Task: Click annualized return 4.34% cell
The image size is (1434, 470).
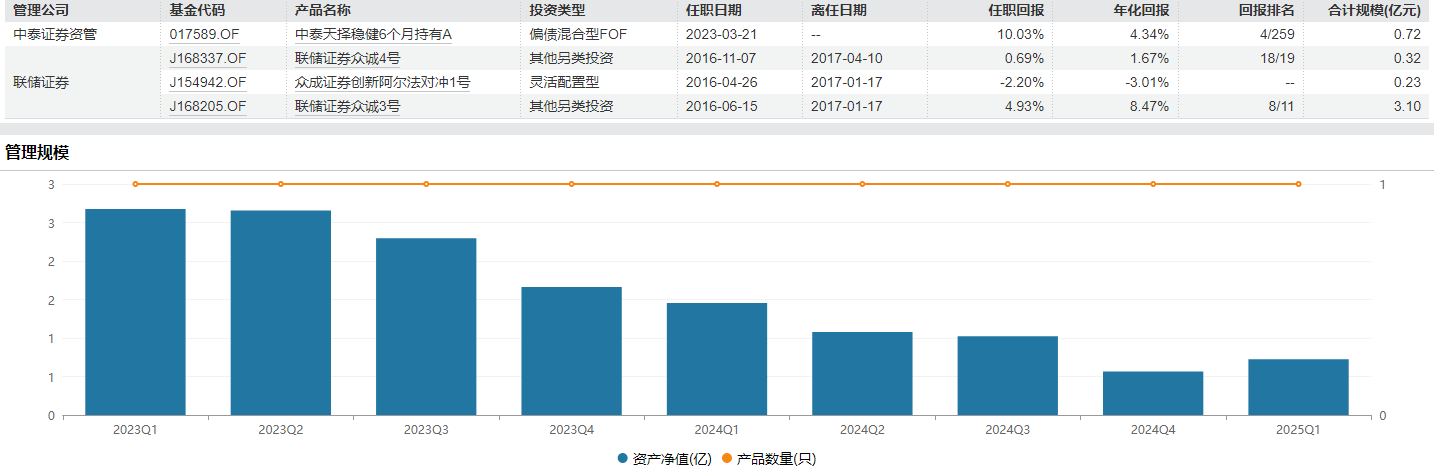Action: point(1150,34)
